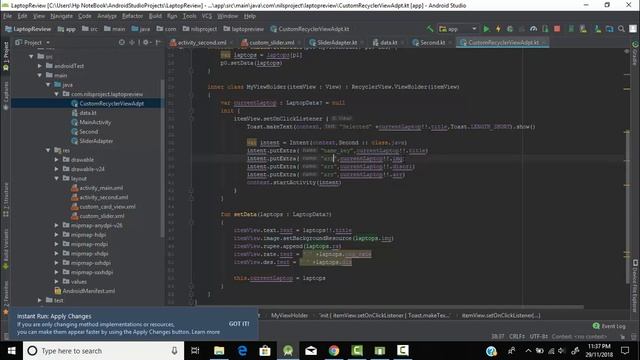Expand the values folder

57,281
